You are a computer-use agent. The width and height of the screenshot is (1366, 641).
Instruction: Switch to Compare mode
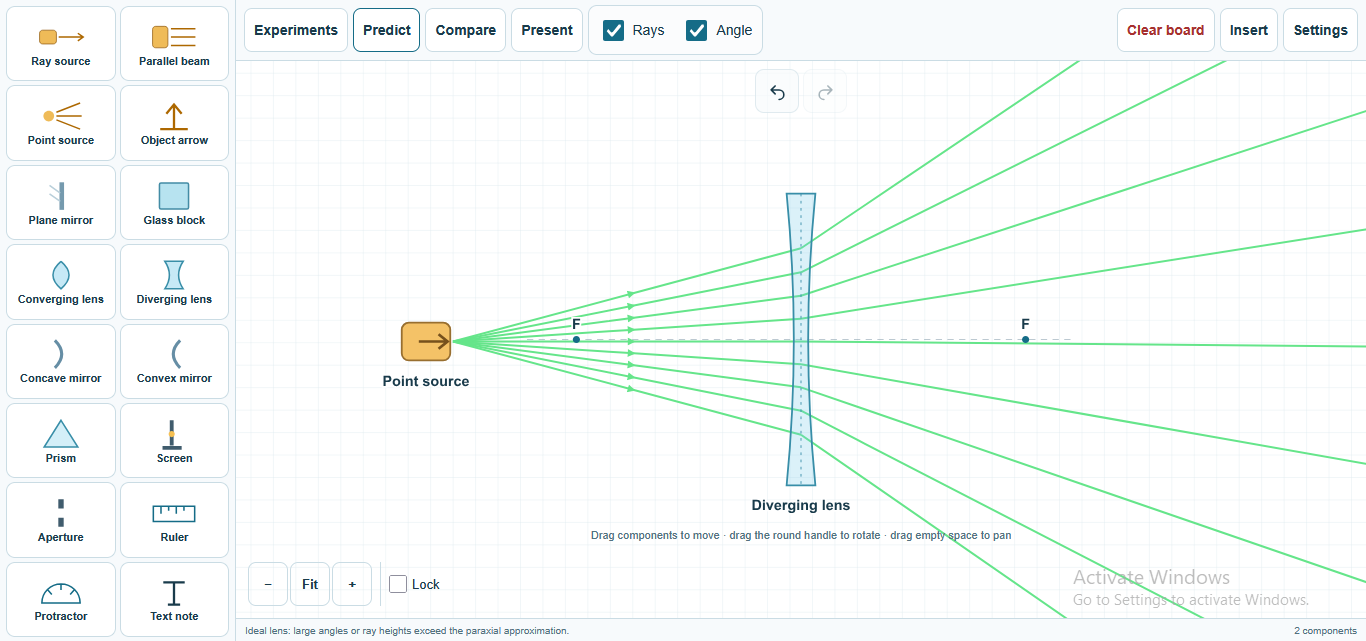pyautogui.click(x=466, y=30)
